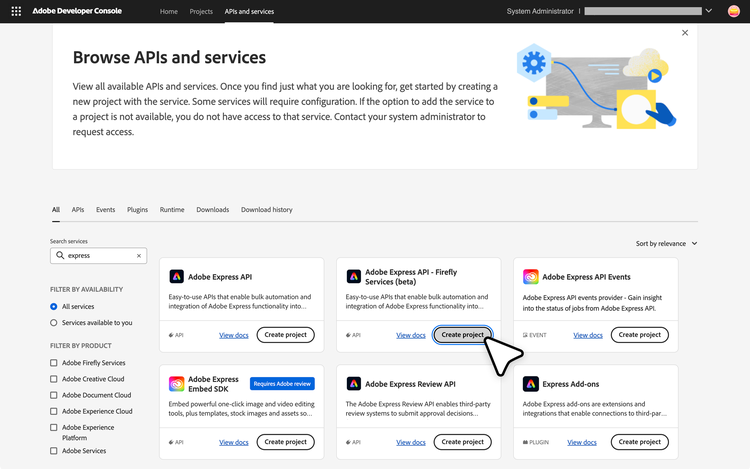Go to Home in top navigation

168,11
